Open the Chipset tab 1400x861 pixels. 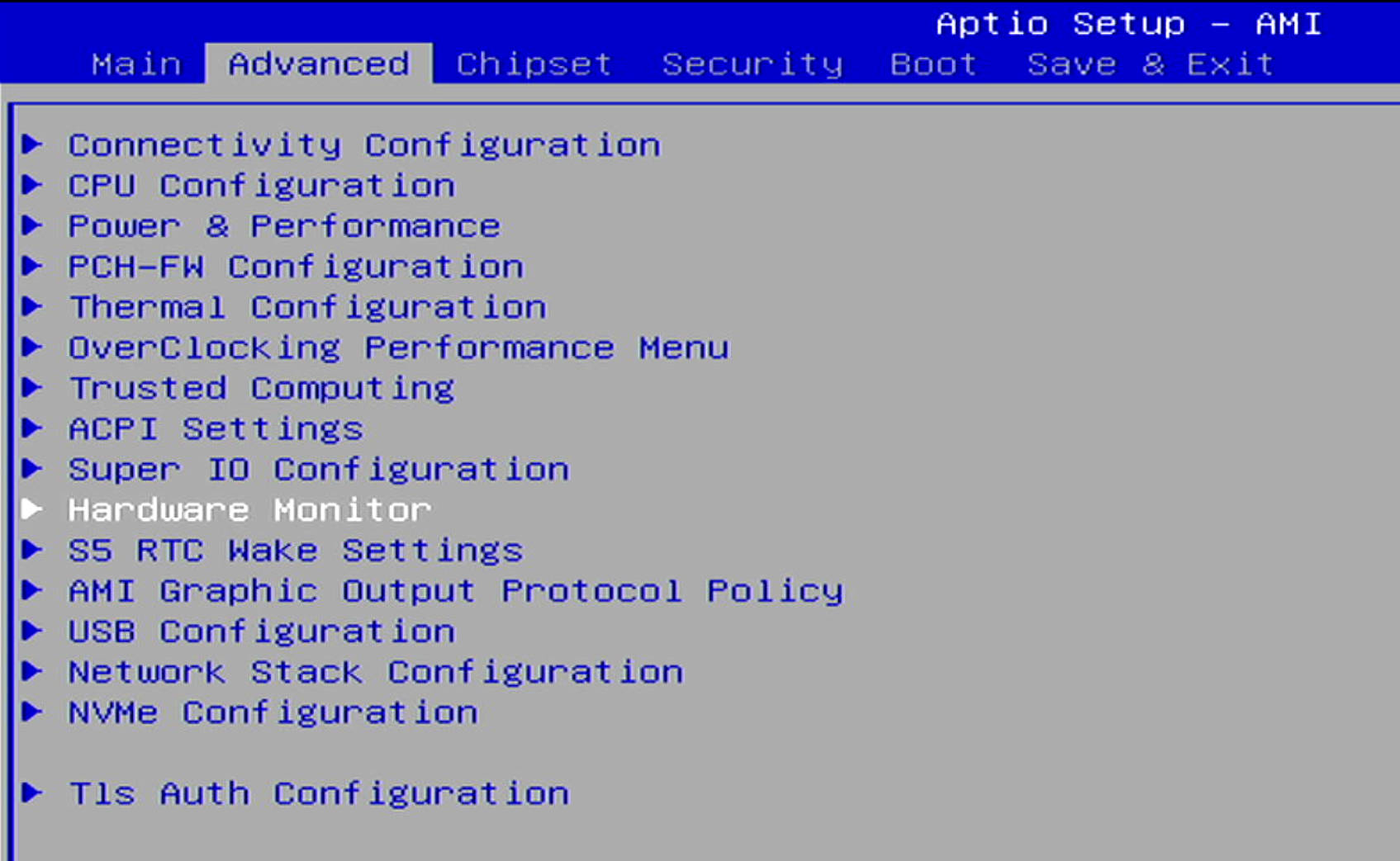(x=534, y=64)
